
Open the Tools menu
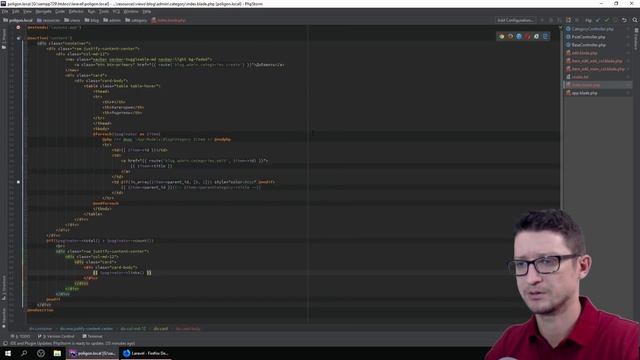104,11
